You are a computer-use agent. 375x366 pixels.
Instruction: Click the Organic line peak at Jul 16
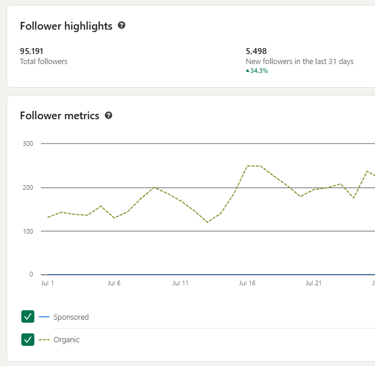[247, 166]
